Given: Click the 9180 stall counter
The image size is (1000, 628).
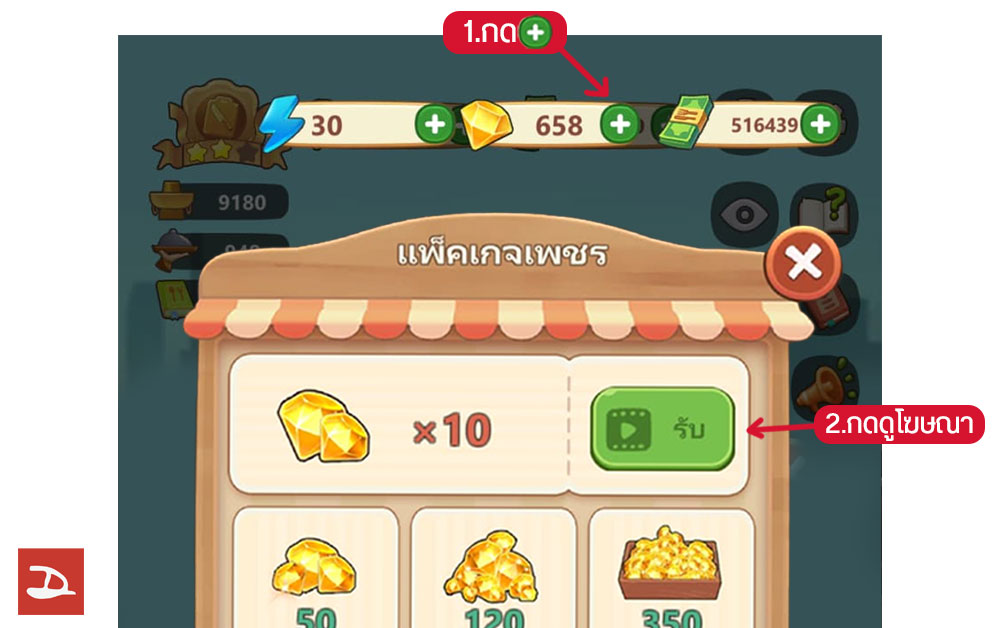Looking at the screenshot, I should (219, 202).
